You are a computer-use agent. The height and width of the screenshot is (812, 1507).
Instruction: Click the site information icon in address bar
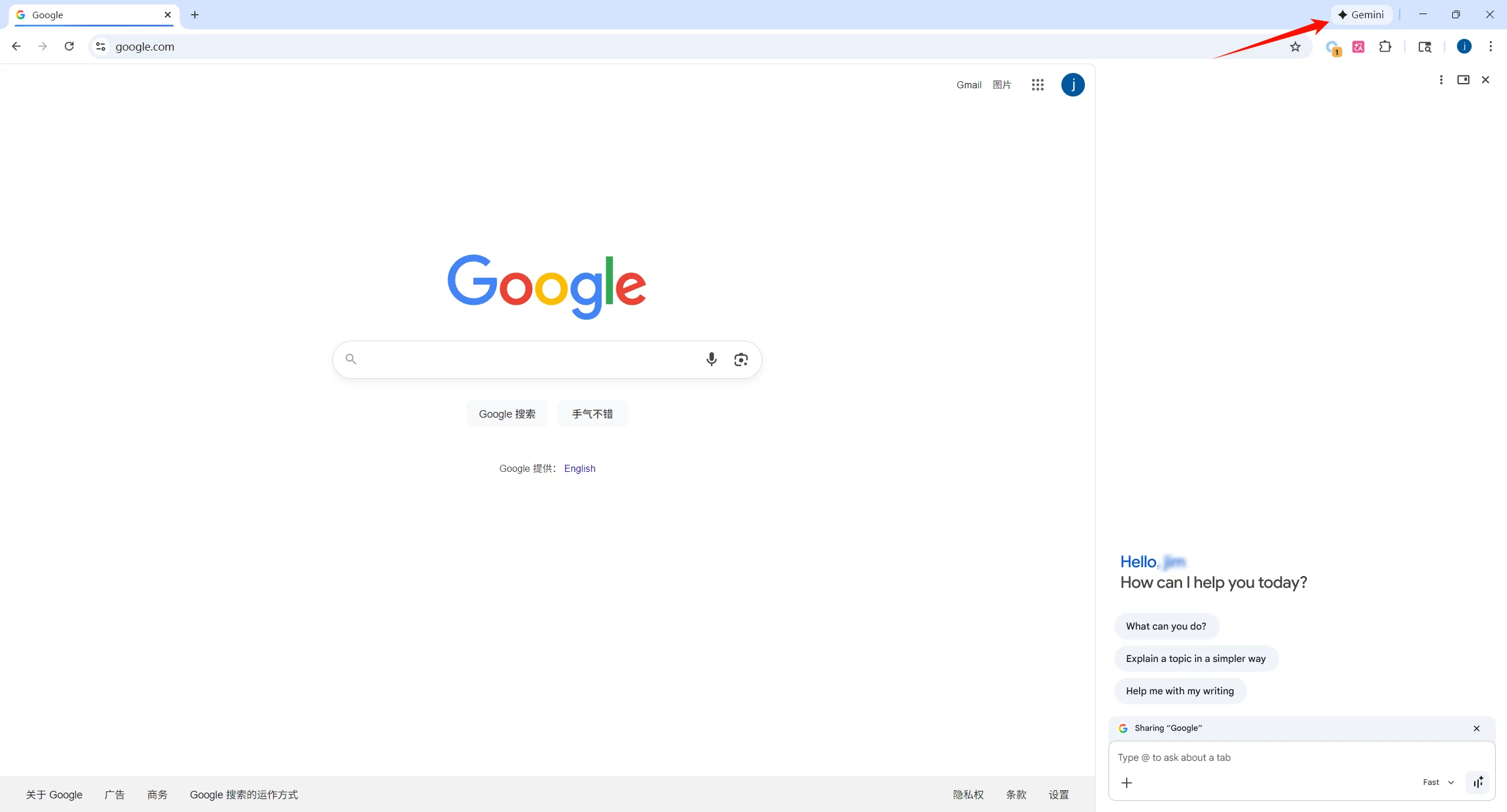101,46
